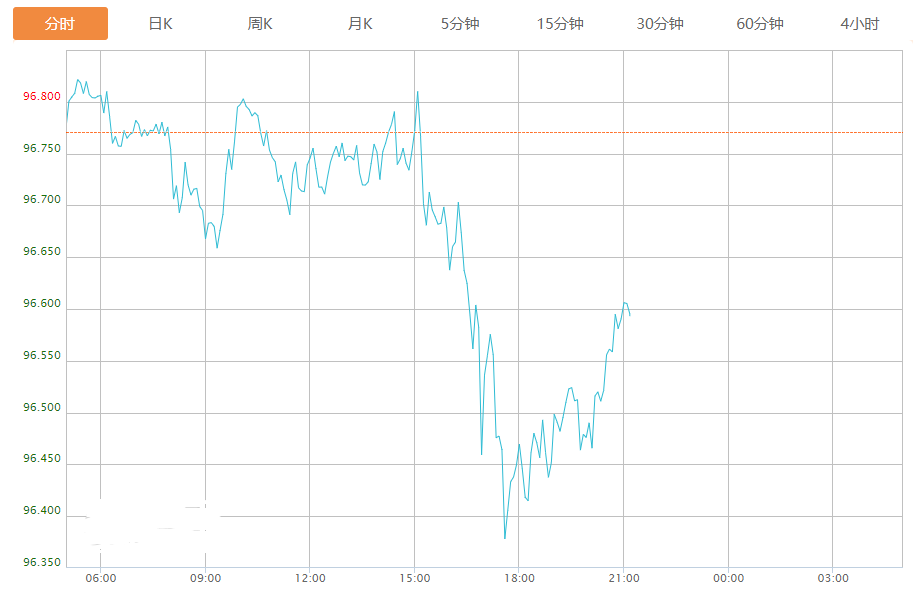The width and height of the screenshot is (916, 589).
Task: Click the 96.350 price axis label
Action: coord(42,563)
